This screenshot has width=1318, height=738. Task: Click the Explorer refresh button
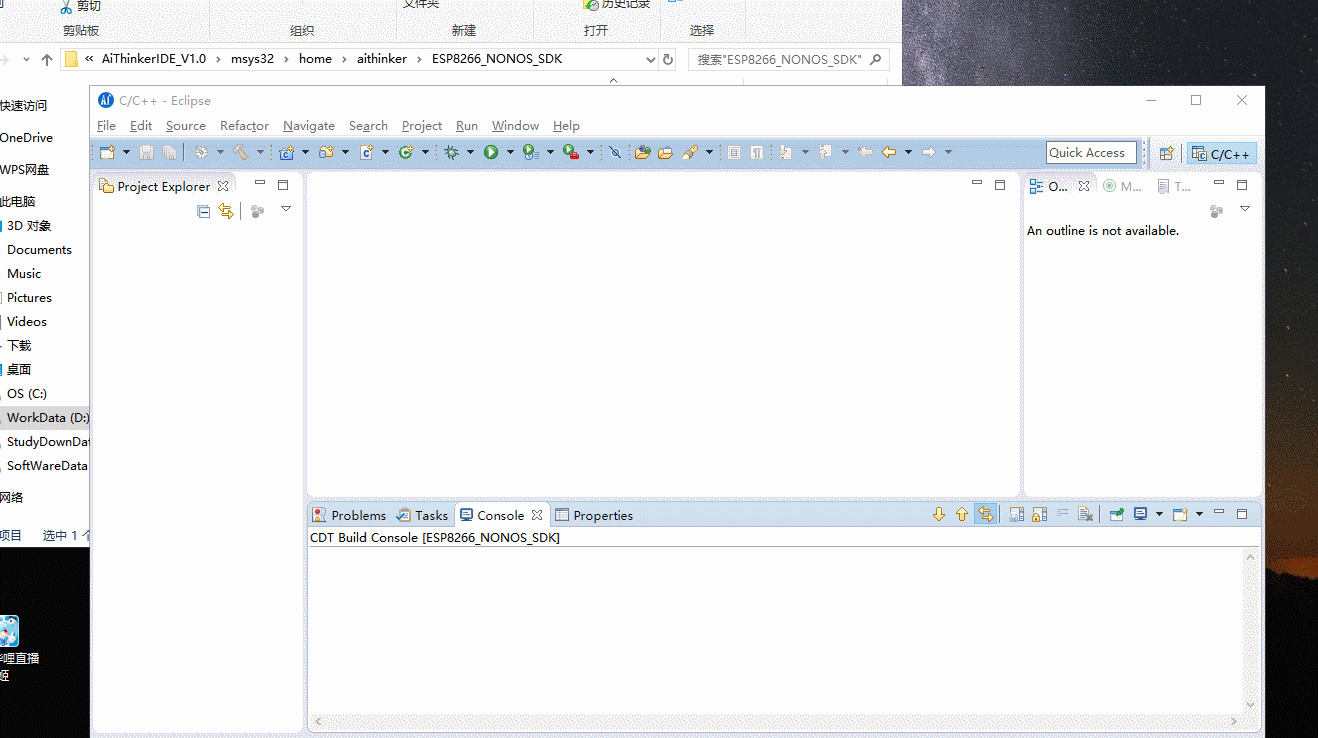click(668, 59)
